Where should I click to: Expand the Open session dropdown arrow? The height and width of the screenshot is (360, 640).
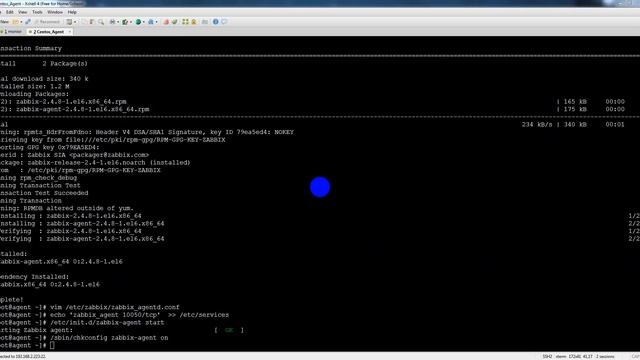click(21, 22)
